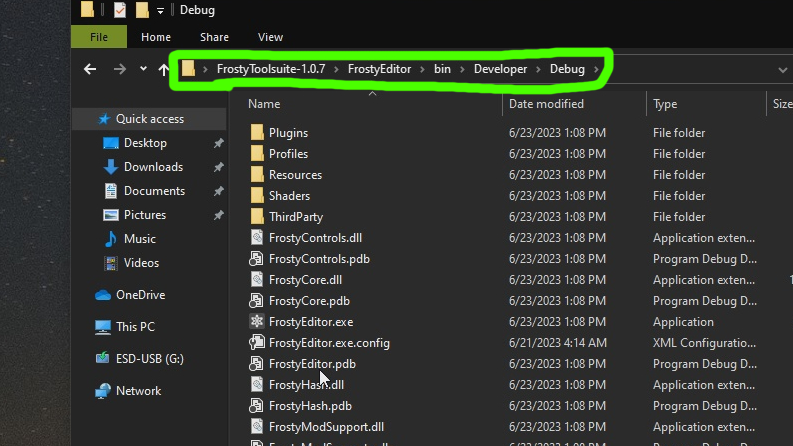Click the 6/21/2023 4:14 AM date cell
Viewport: 793px width, 446px height.
point(557,343)
